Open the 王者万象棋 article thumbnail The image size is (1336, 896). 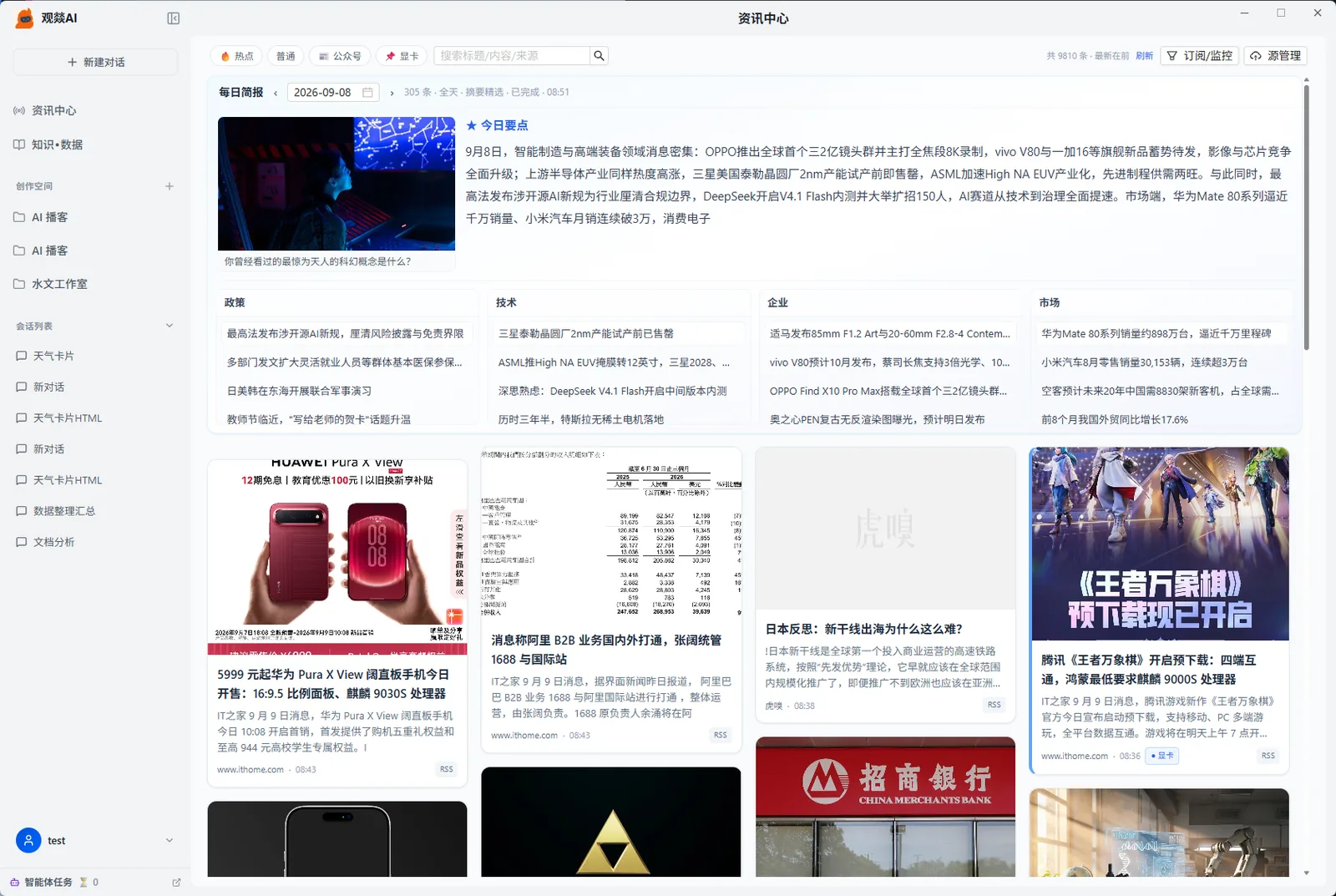1160,544
